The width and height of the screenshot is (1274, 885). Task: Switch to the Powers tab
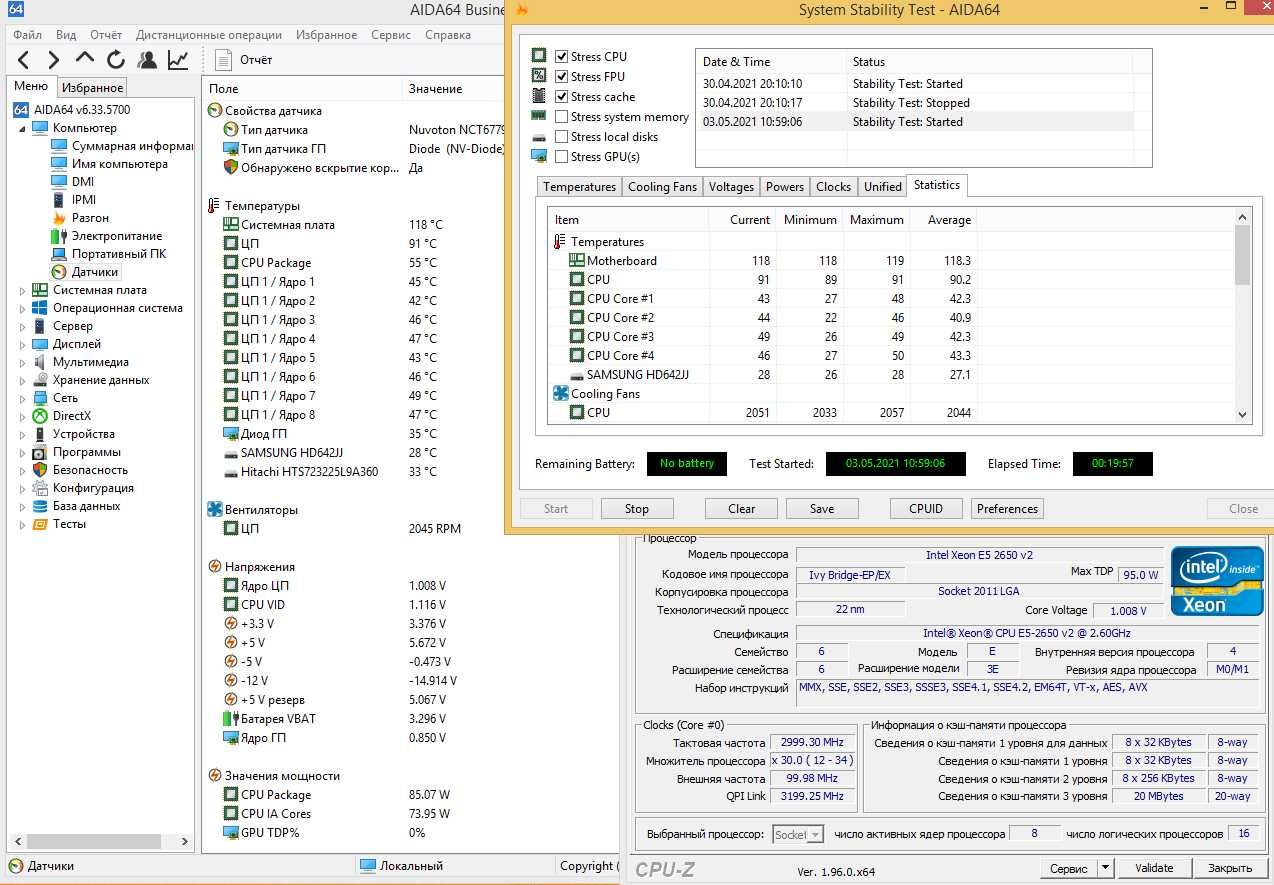point(785,187)
